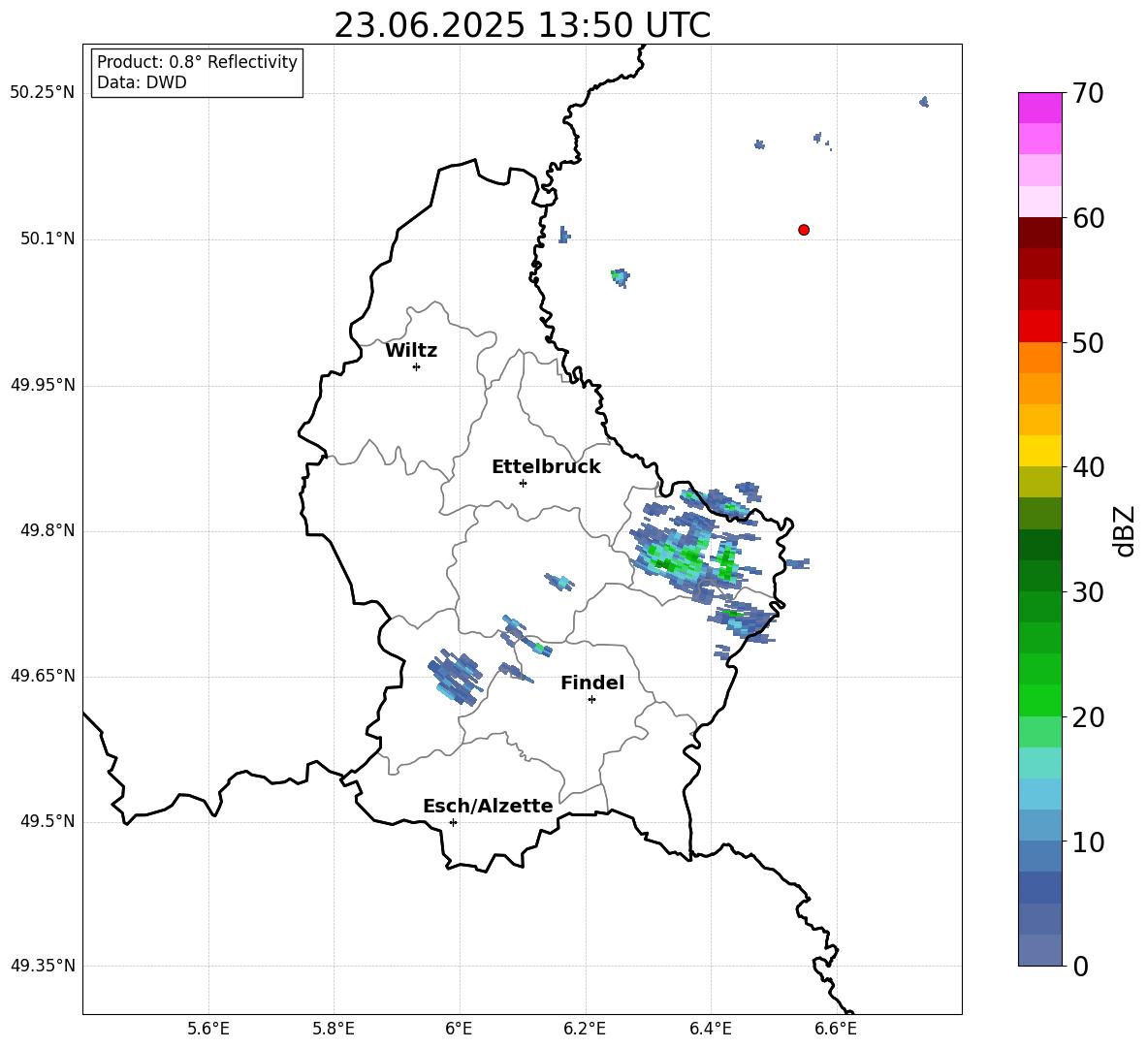Click the bright green colorbar segment above 20
This screenshot has width=1148, height=1048.
tap(1039, 700)
